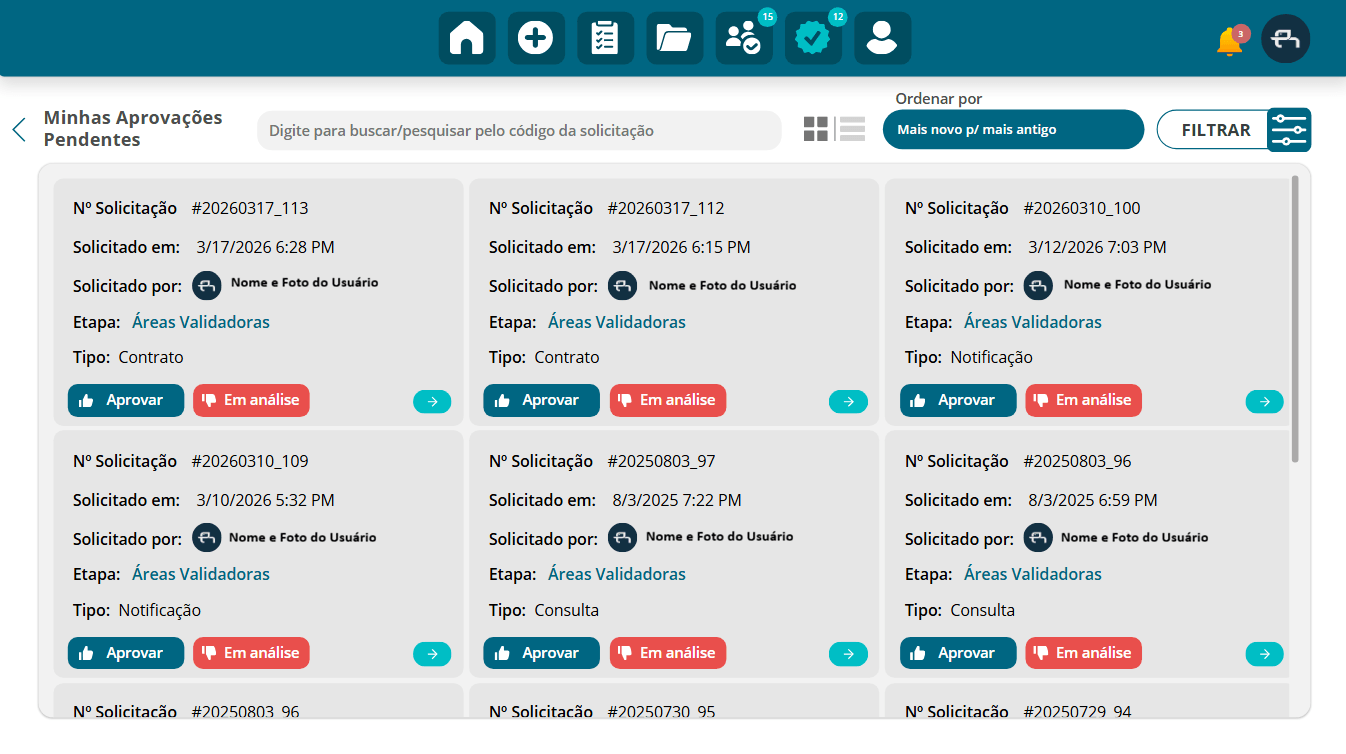Approve request requested 8/3/2025 6:59 PM
Viewport: 1346px width, 754px height.
(x=958, y=653)
